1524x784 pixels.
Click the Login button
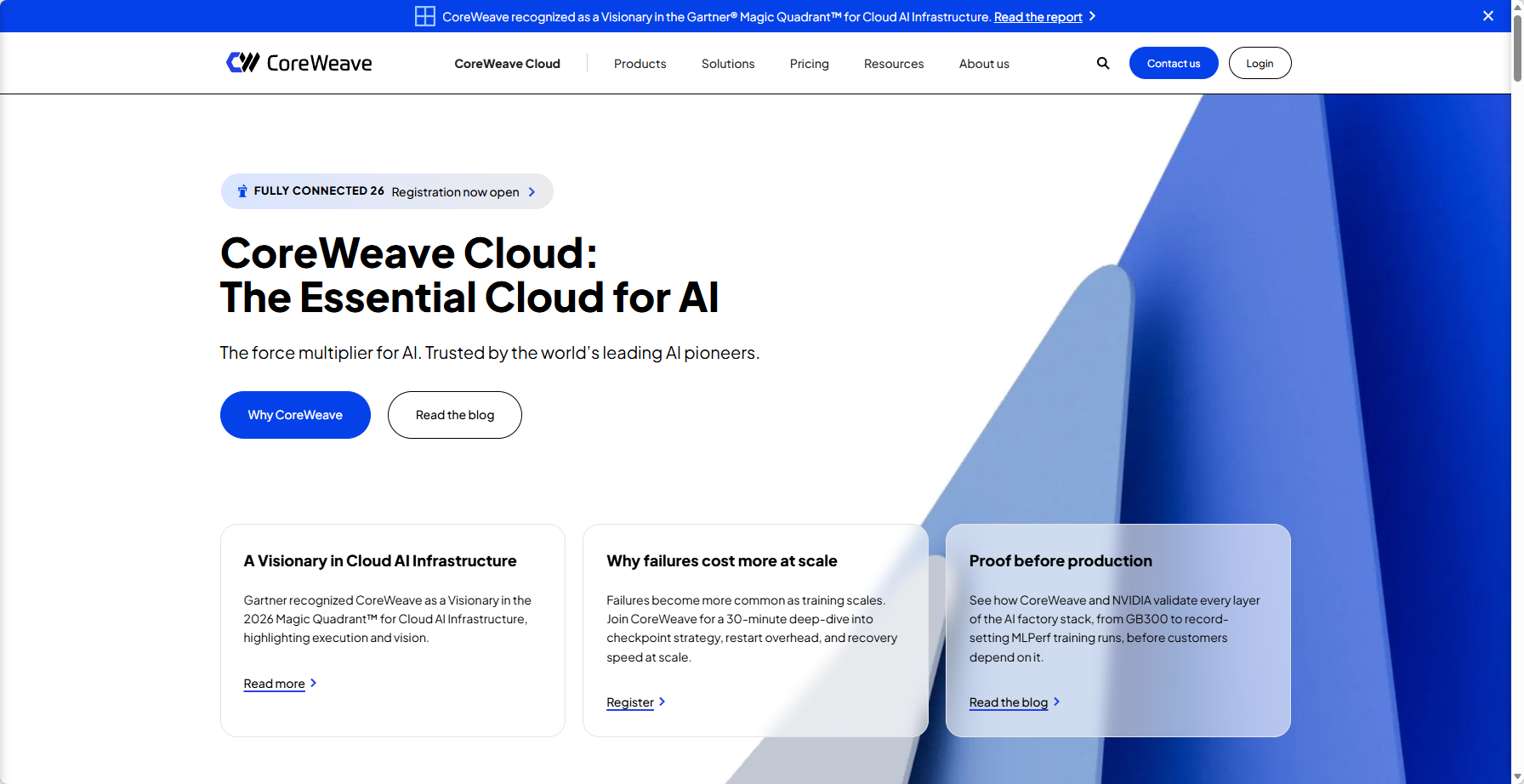pyautogui.click(x=1260, y=63)
